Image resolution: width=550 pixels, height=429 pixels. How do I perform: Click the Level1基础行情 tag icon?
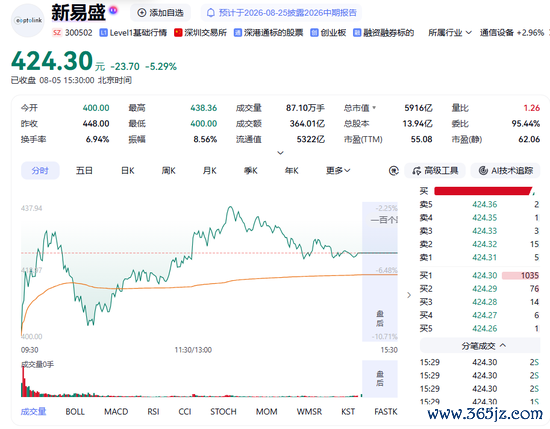pyautogui.click(x=103, y=33)
